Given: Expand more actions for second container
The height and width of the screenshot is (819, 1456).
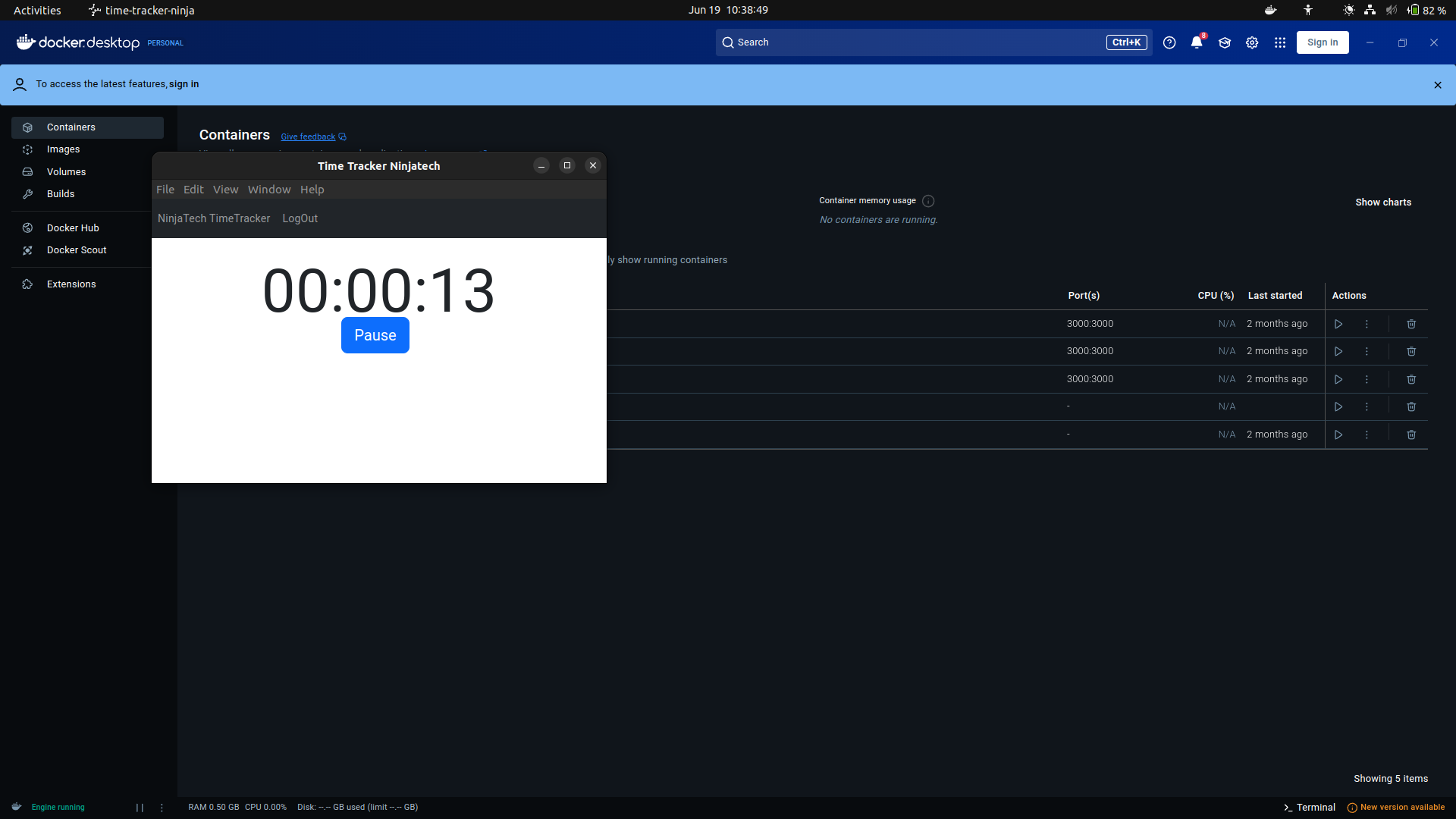Looking at the screenshot, I should click(x=1367, y=351).
